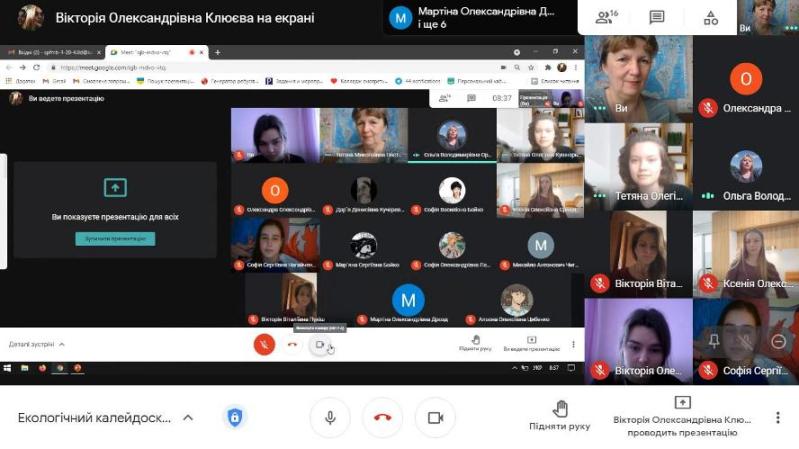799x449 pixels.
Task: In the shared screen, click the grey M avatar tile
Action: 540,246
